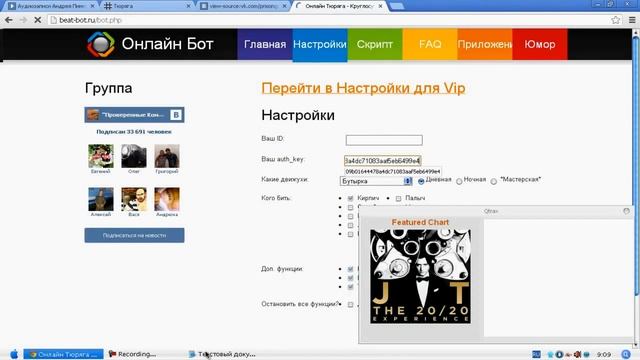This screenshot has height=360, width=640.
Task: Switch to 'Recording...' taskbar item
Action: (132, 354)
